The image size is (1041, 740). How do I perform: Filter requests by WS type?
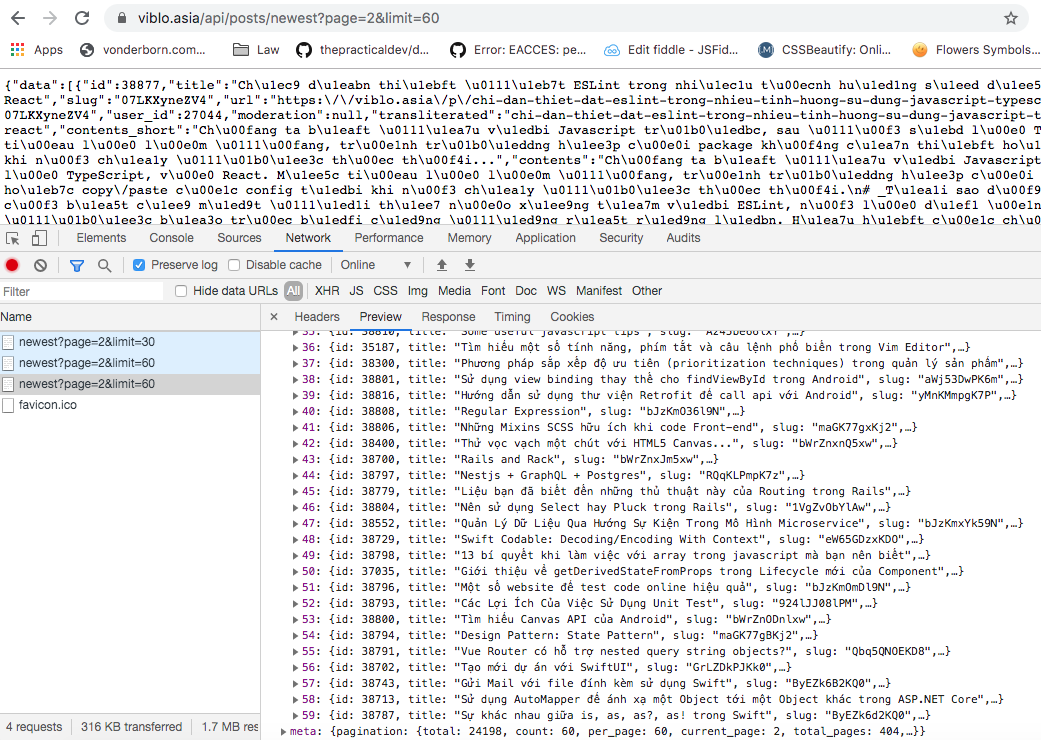click(556, 291)
